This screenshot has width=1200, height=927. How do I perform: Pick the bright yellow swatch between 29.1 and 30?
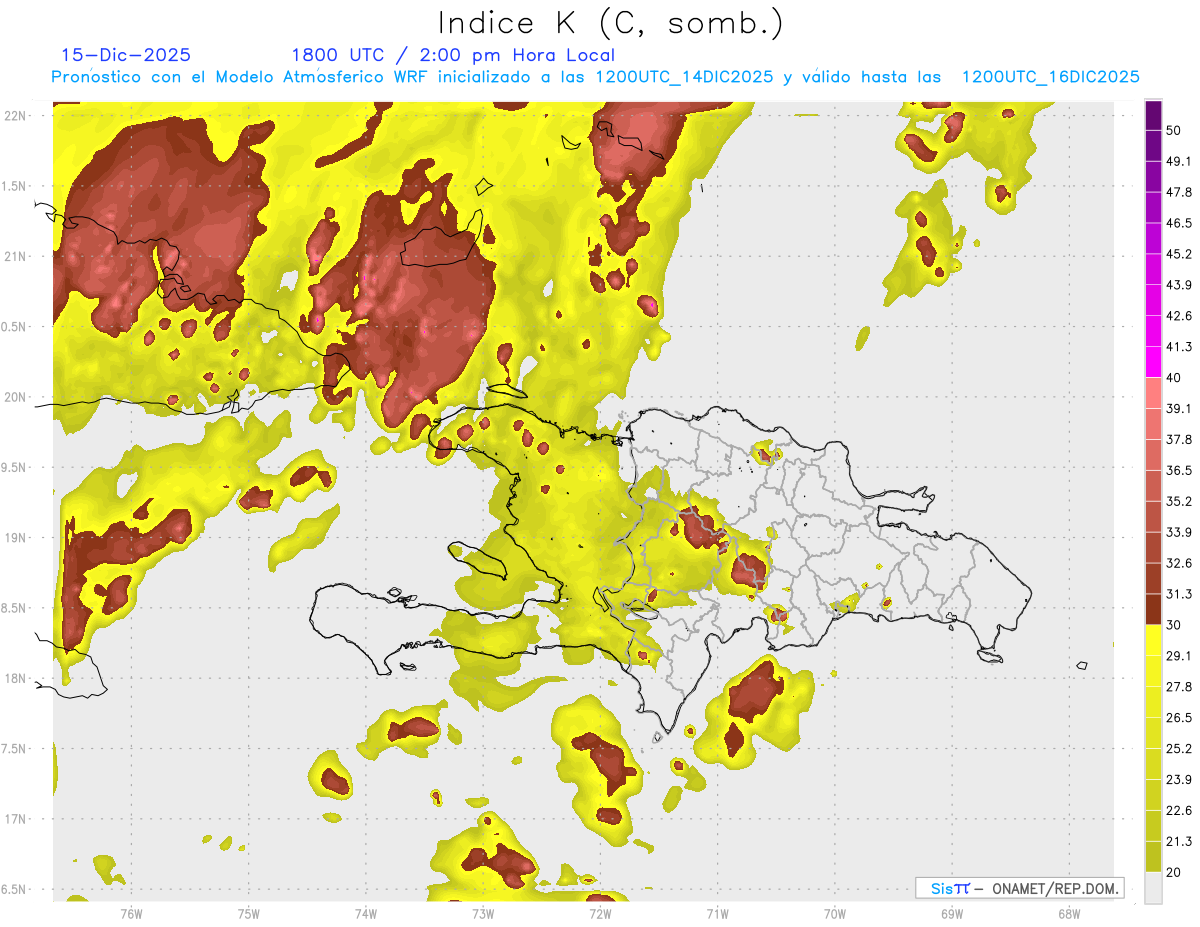[x=1153, y=641]
